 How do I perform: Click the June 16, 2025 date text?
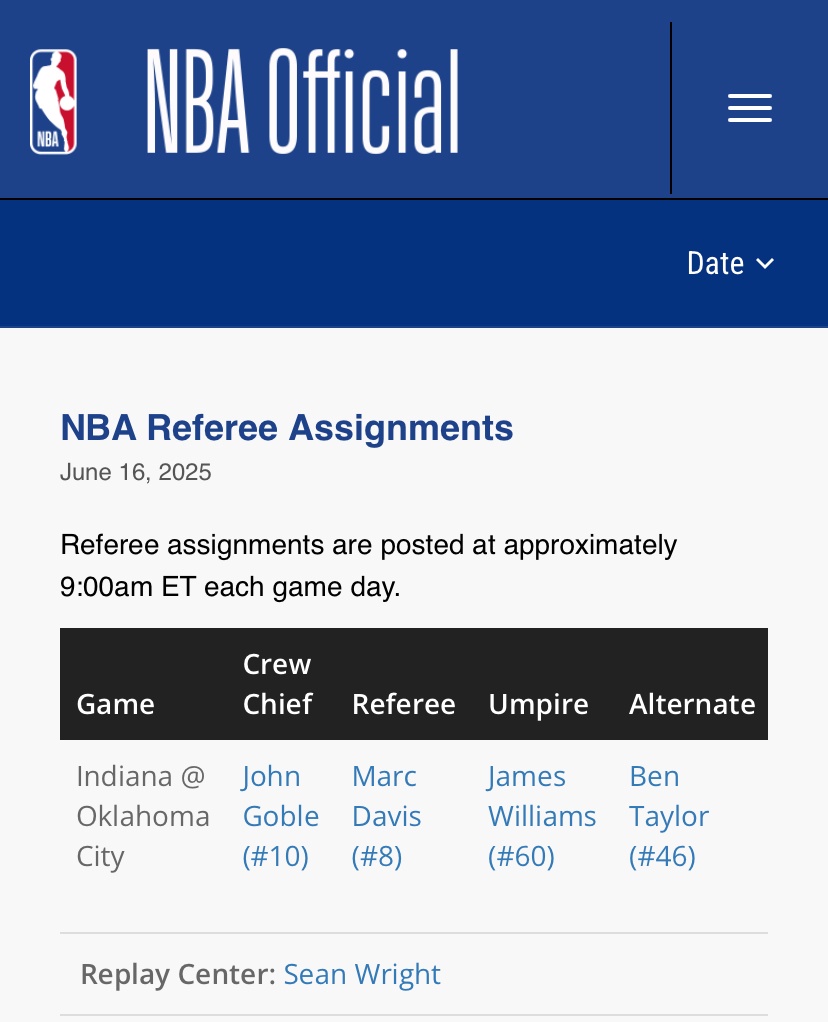point(136,472)
